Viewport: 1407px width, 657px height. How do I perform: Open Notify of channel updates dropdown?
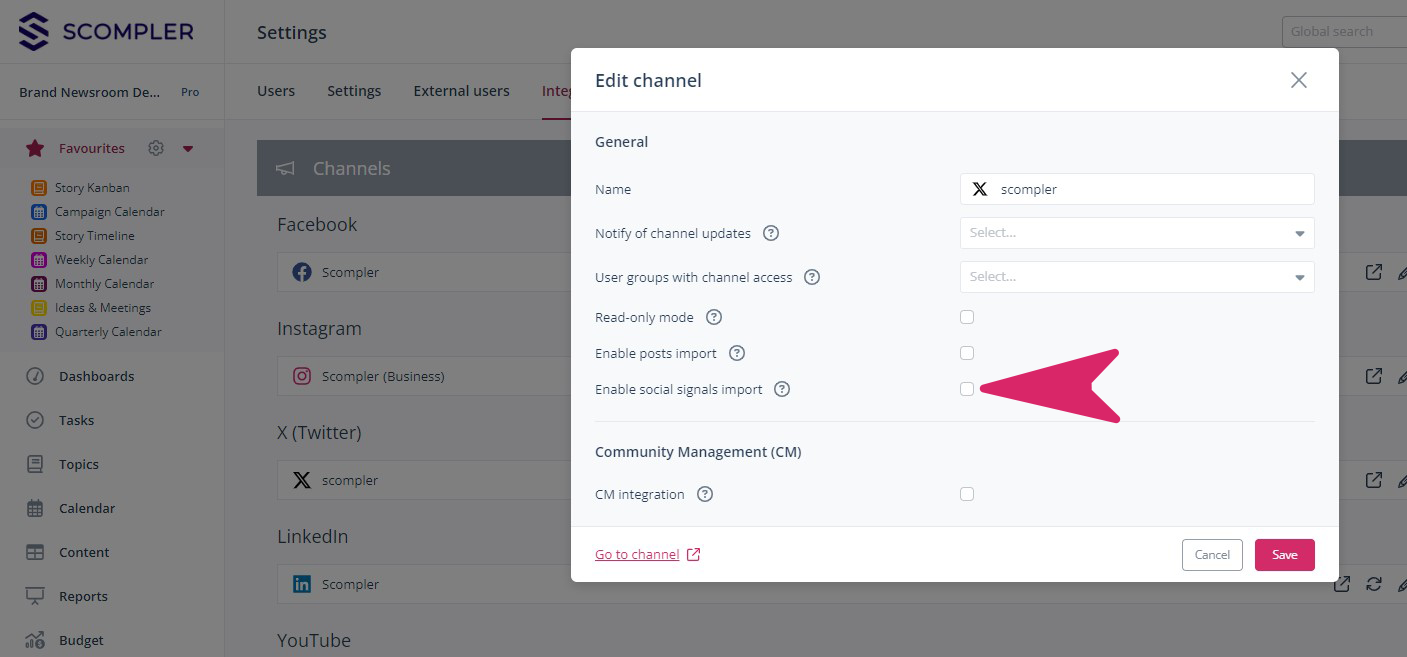(x=1136, y=233)
